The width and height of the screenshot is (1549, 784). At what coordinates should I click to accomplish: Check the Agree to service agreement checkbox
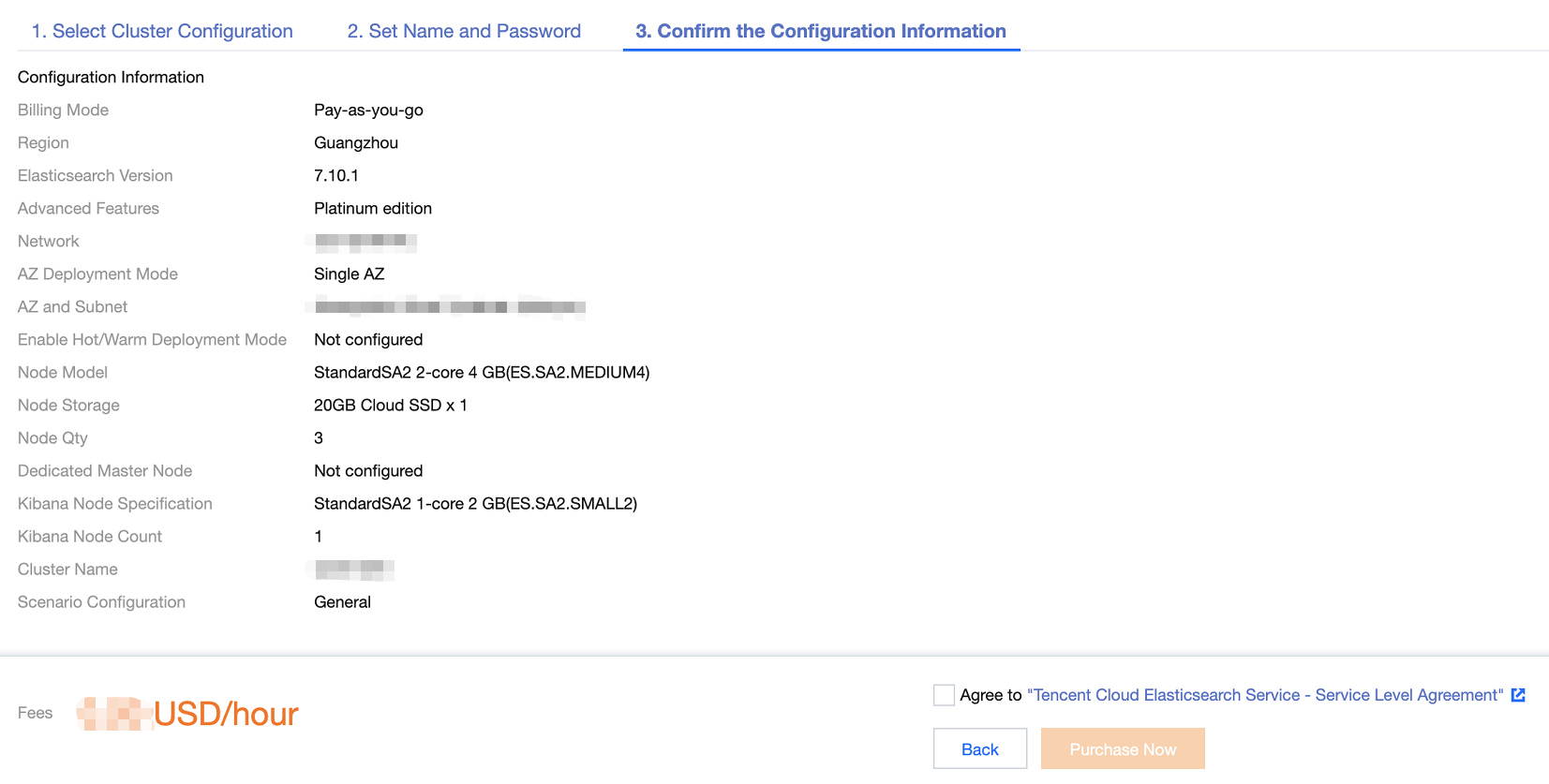944,695
